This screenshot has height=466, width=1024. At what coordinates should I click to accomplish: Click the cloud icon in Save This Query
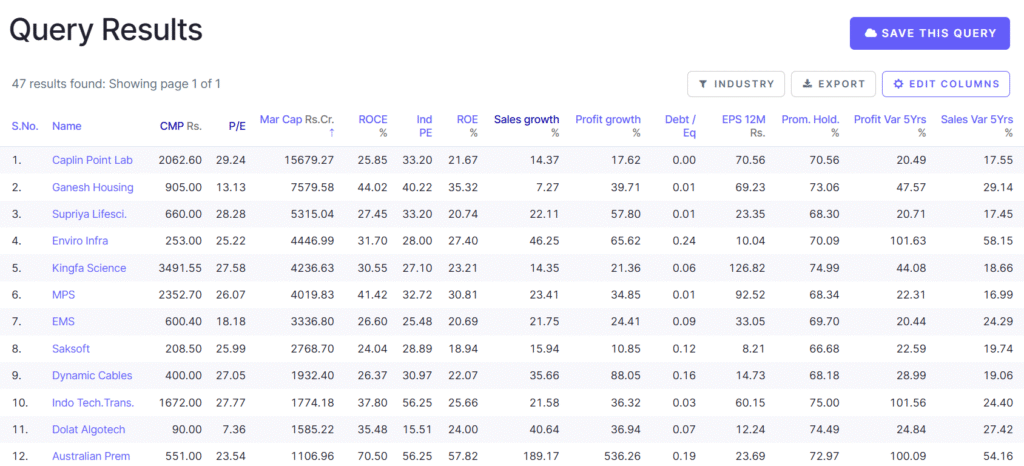click(870, 33)
